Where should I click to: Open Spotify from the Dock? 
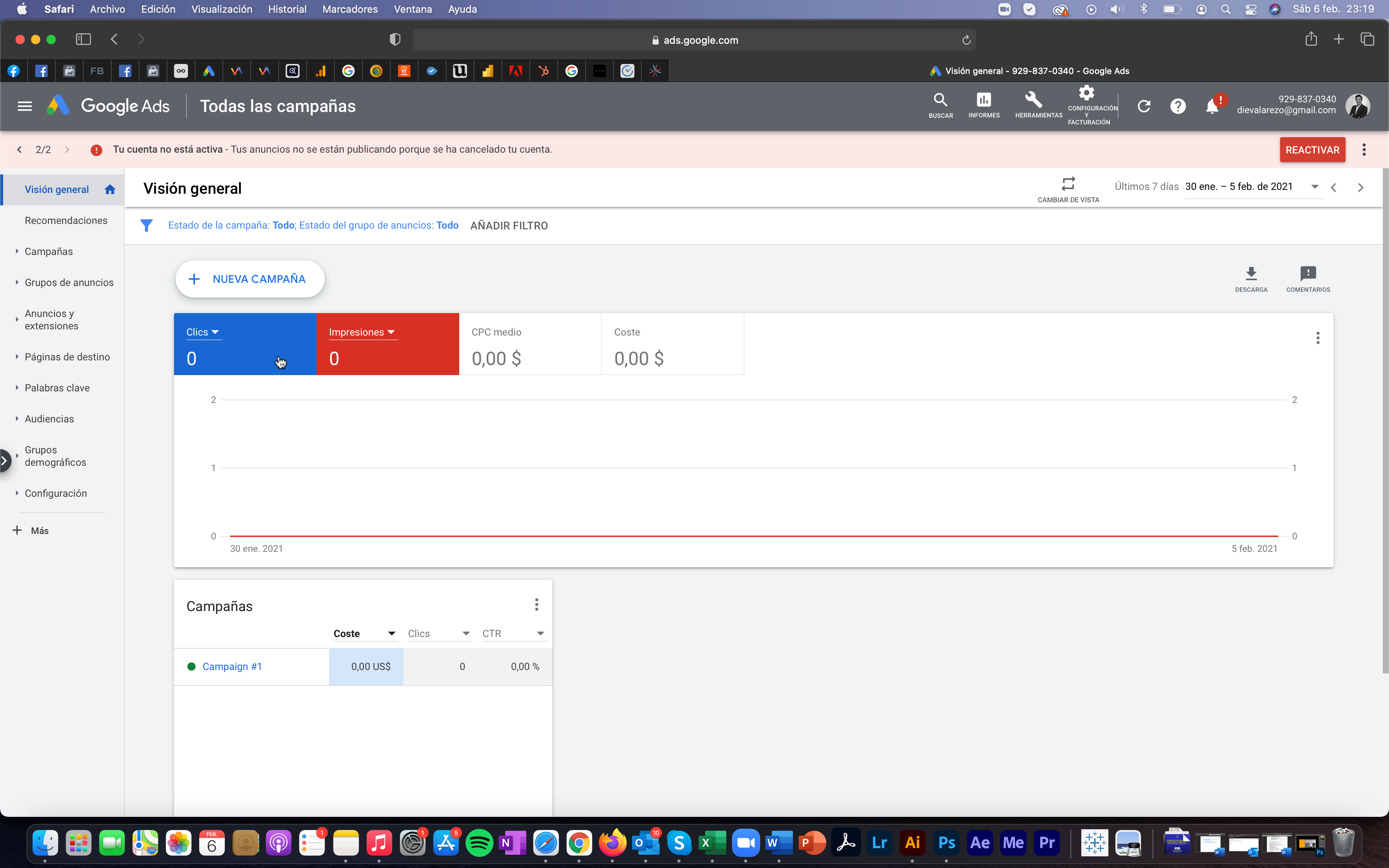(x=479, y=843)
